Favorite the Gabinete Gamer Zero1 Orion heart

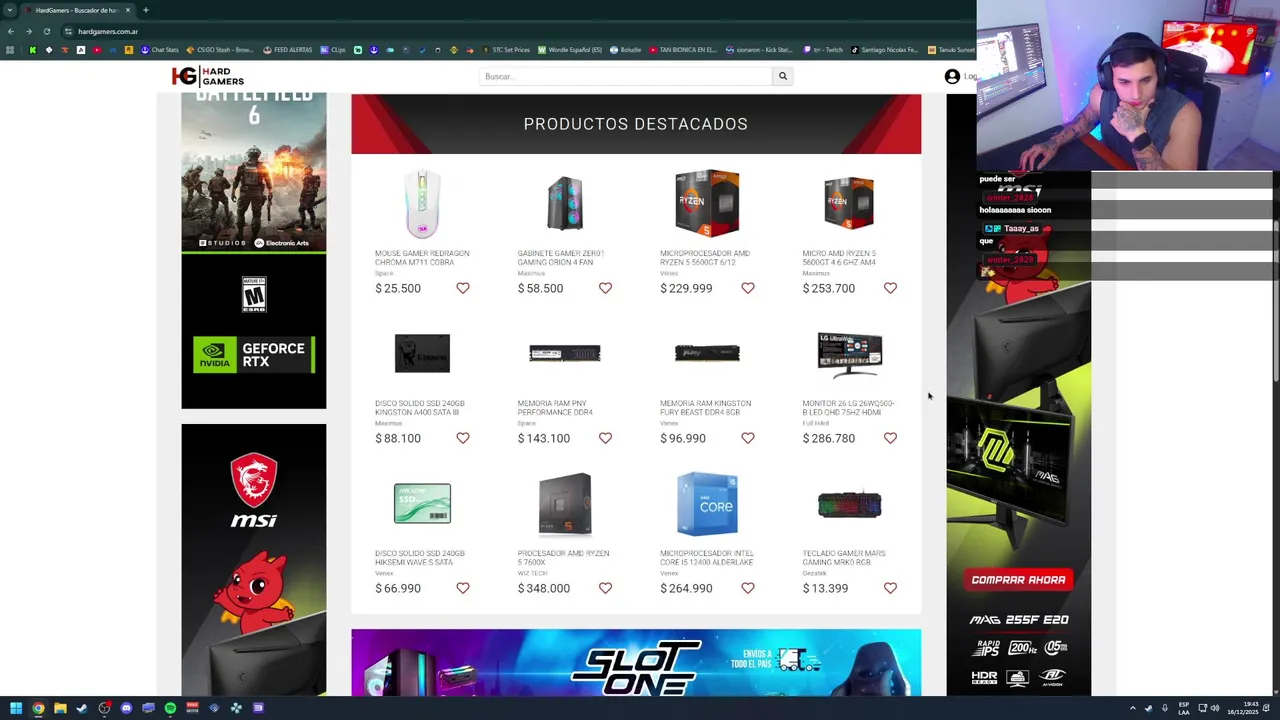click(x=605, y=288)
